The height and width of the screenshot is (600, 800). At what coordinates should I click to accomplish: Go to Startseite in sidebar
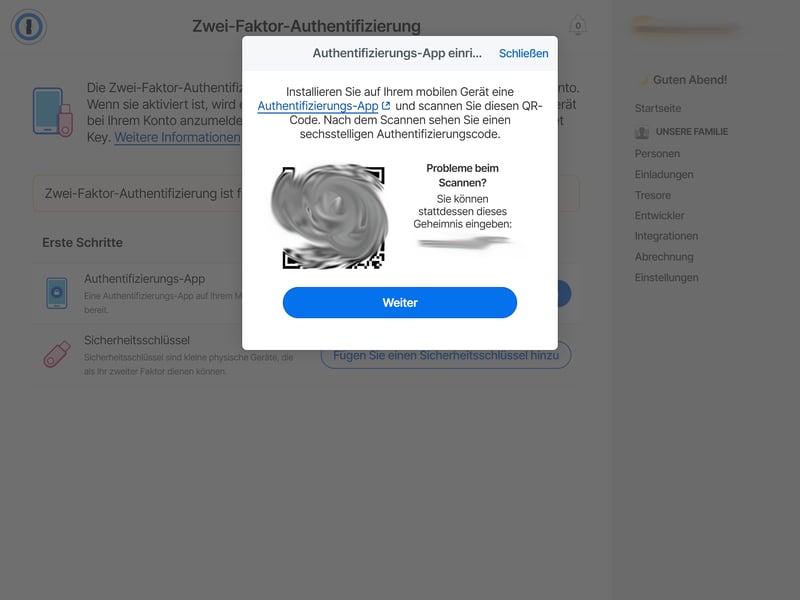pyautogui.click(x=658, y=108)
